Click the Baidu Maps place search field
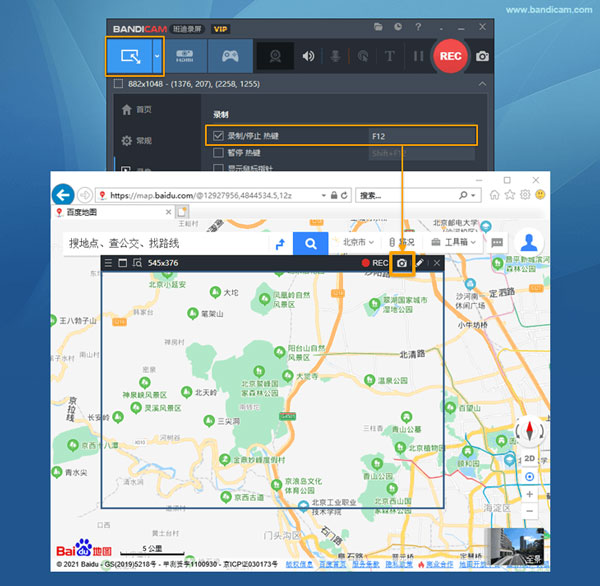The image size is (600, 586). (166, 243)
